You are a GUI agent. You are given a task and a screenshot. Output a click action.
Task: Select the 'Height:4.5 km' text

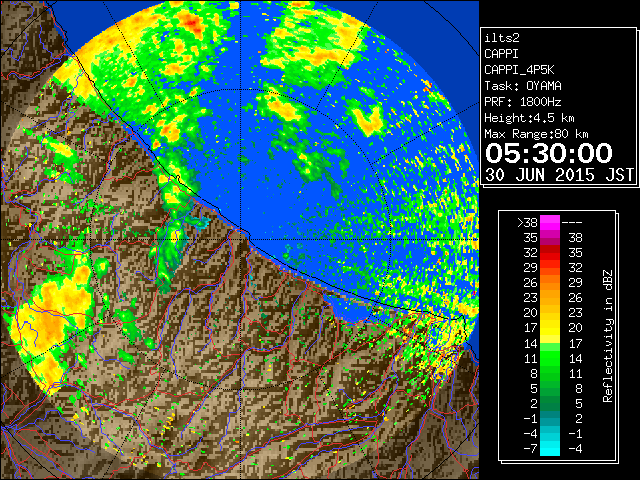click(x=529, y=118)
